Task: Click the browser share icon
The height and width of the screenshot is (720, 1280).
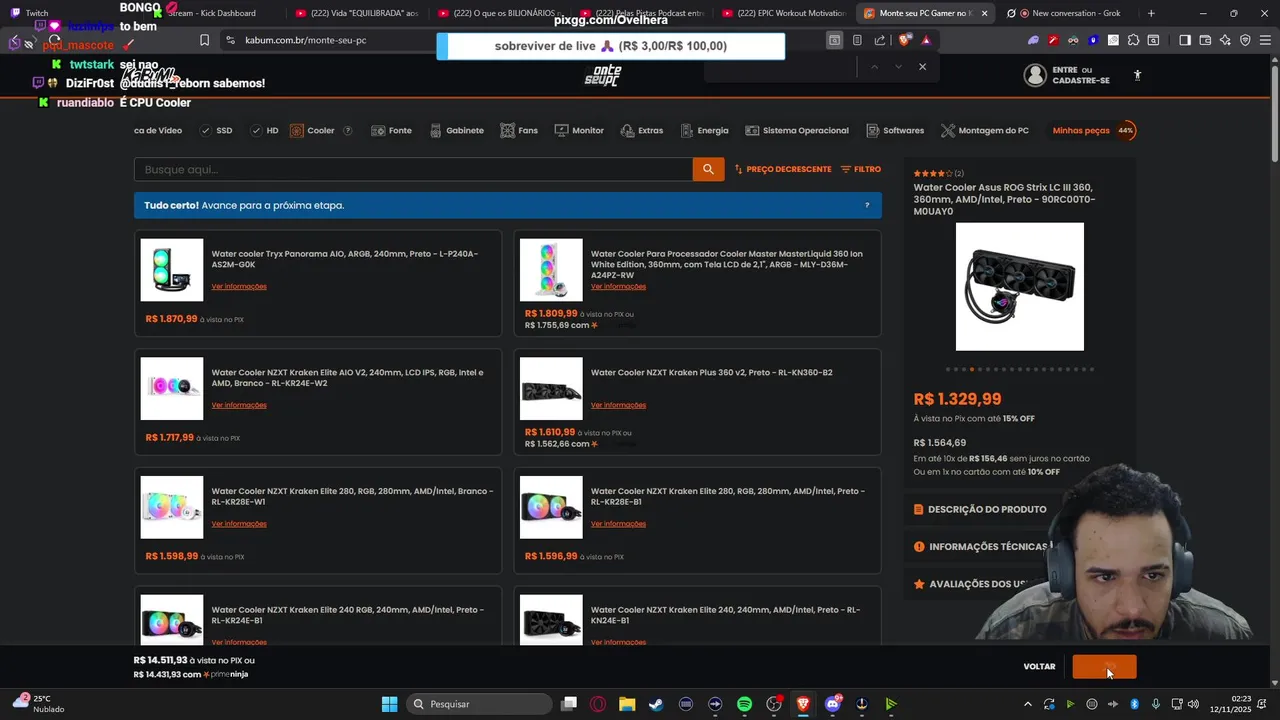Action: [880, 40]
